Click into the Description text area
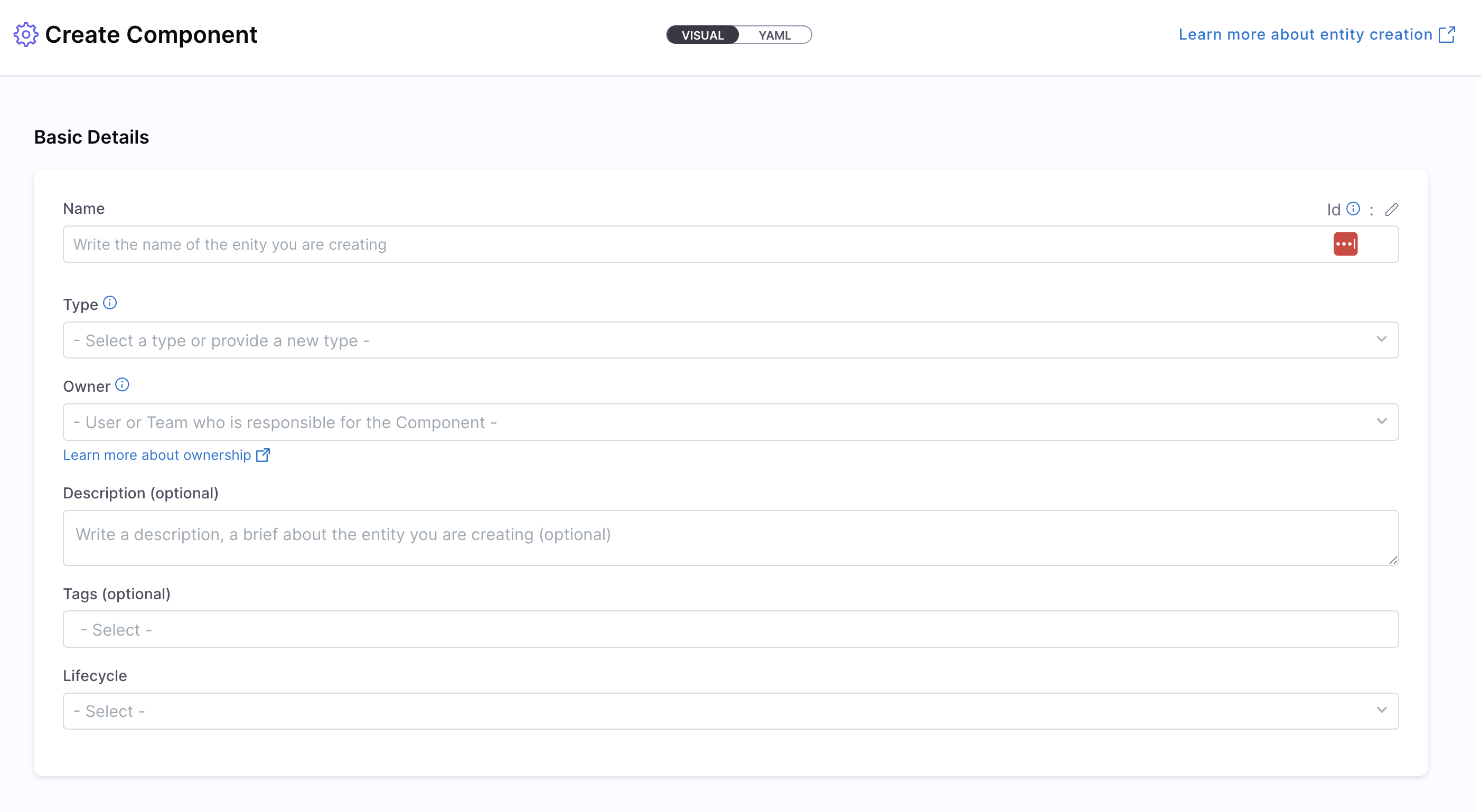 [x=730, y=537]
